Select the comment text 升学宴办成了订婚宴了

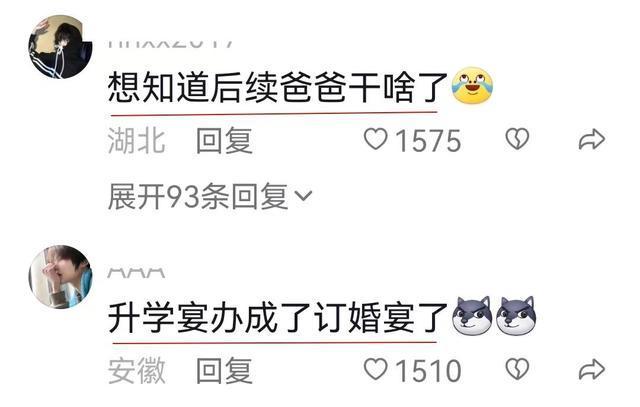[278, 316]
